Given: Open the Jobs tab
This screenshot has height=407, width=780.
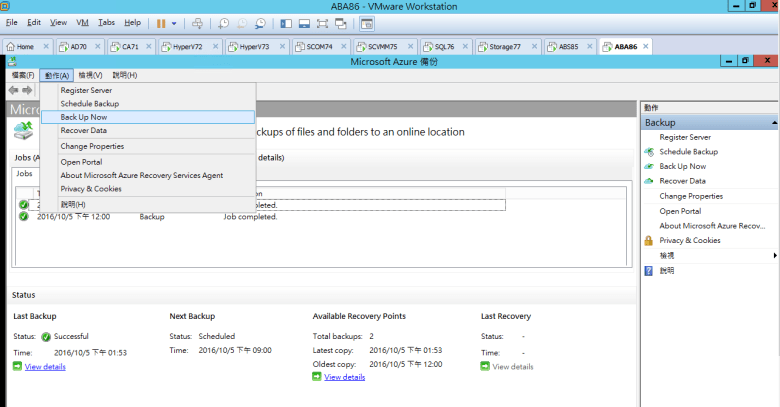Looking at the screenshot, I should pyautogui.click(x=25, y=173).
